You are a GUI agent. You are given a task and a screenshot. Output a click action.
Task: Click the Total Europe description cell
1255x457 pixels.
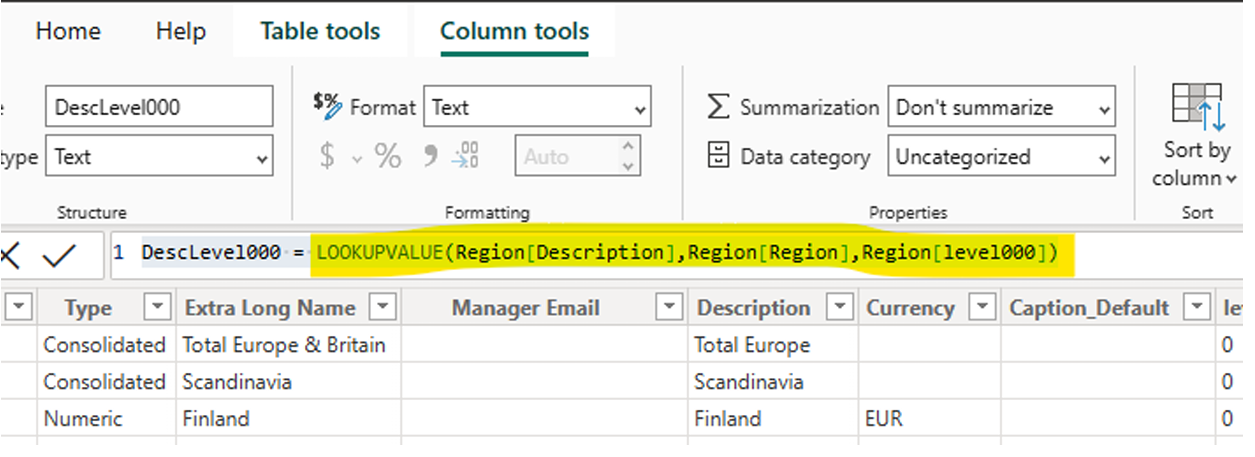773,345
